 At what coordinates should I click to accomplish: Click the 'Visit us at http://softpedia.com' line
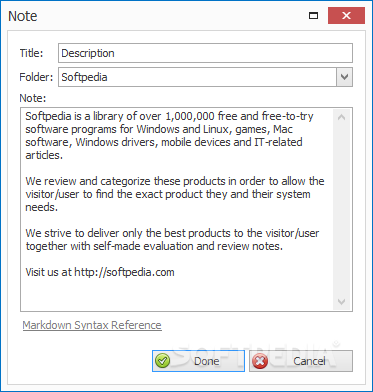pos(100,272)
